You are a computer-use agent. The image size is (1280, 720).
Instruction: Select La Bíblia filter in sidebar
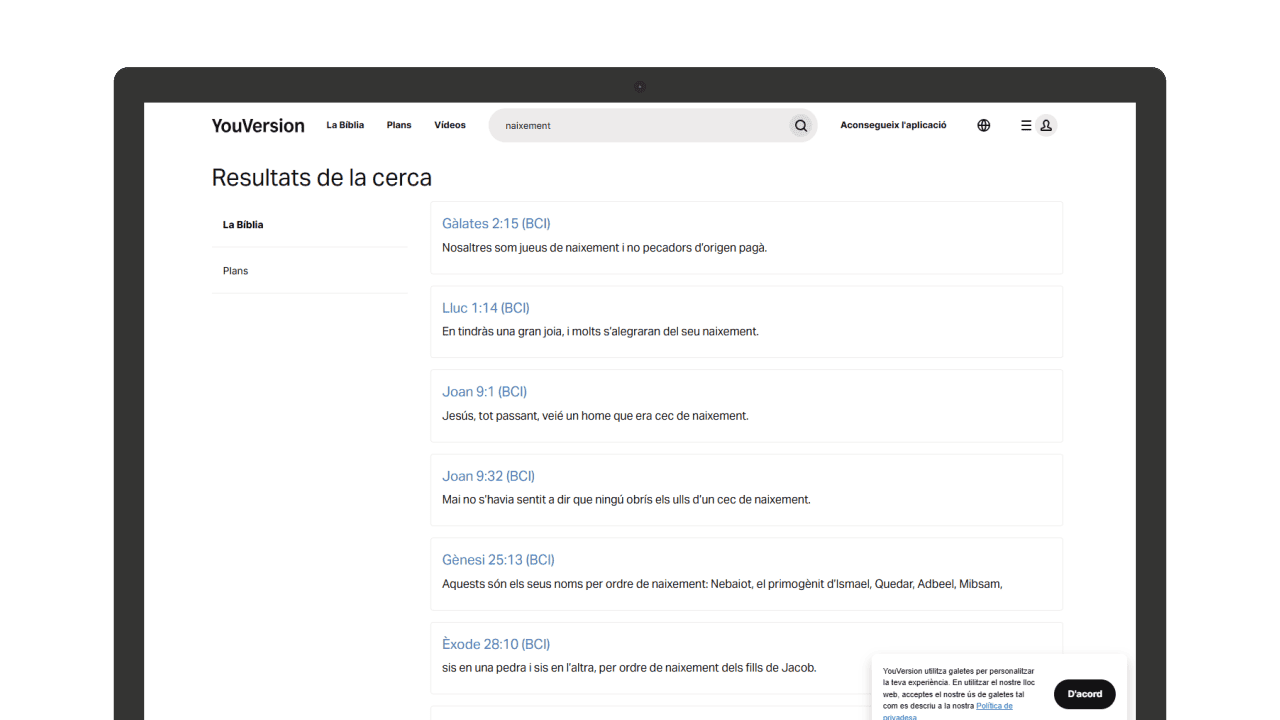click(x=243, y=225)
